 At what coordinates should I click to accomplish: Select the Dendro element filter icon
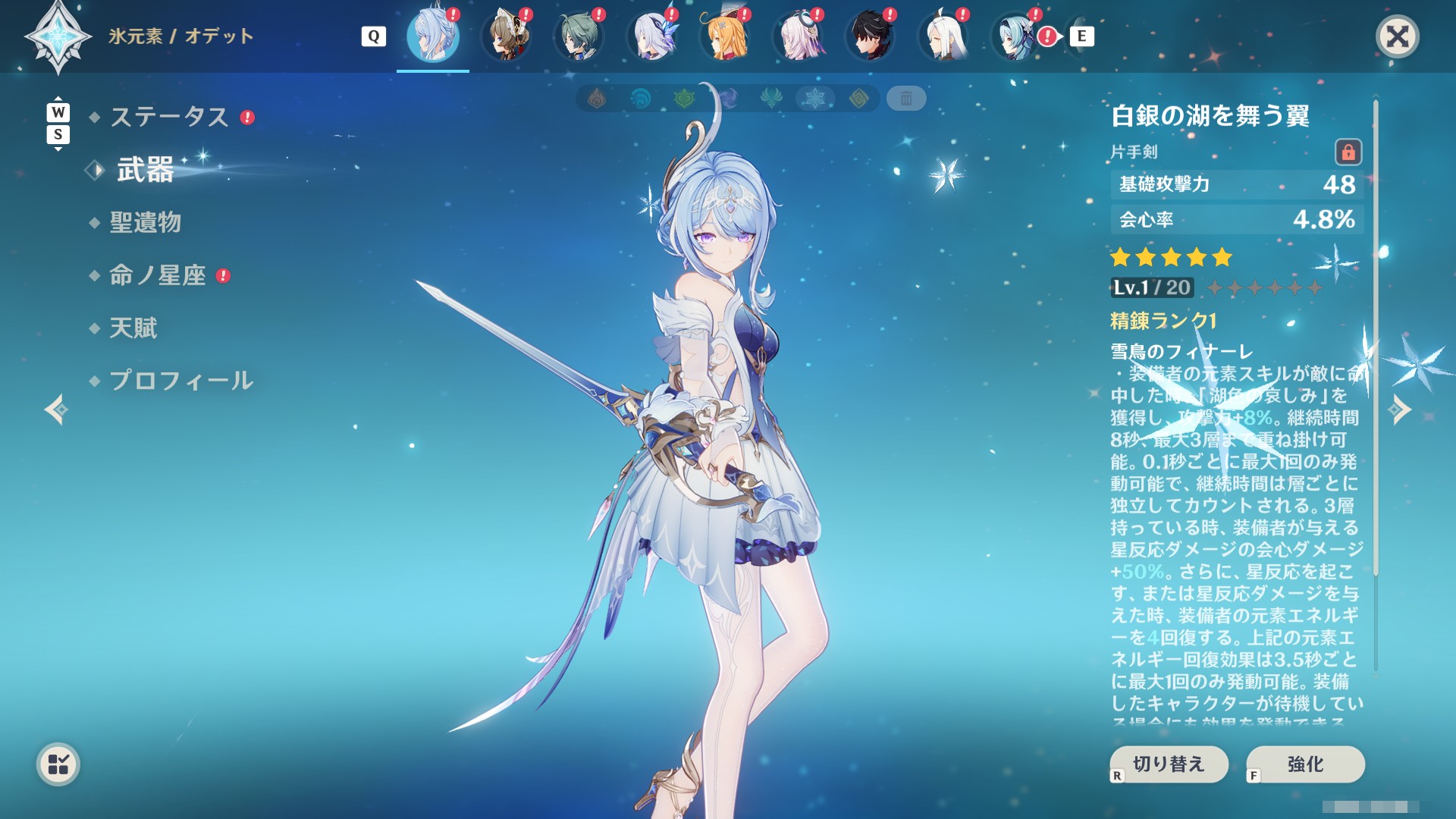685,99
